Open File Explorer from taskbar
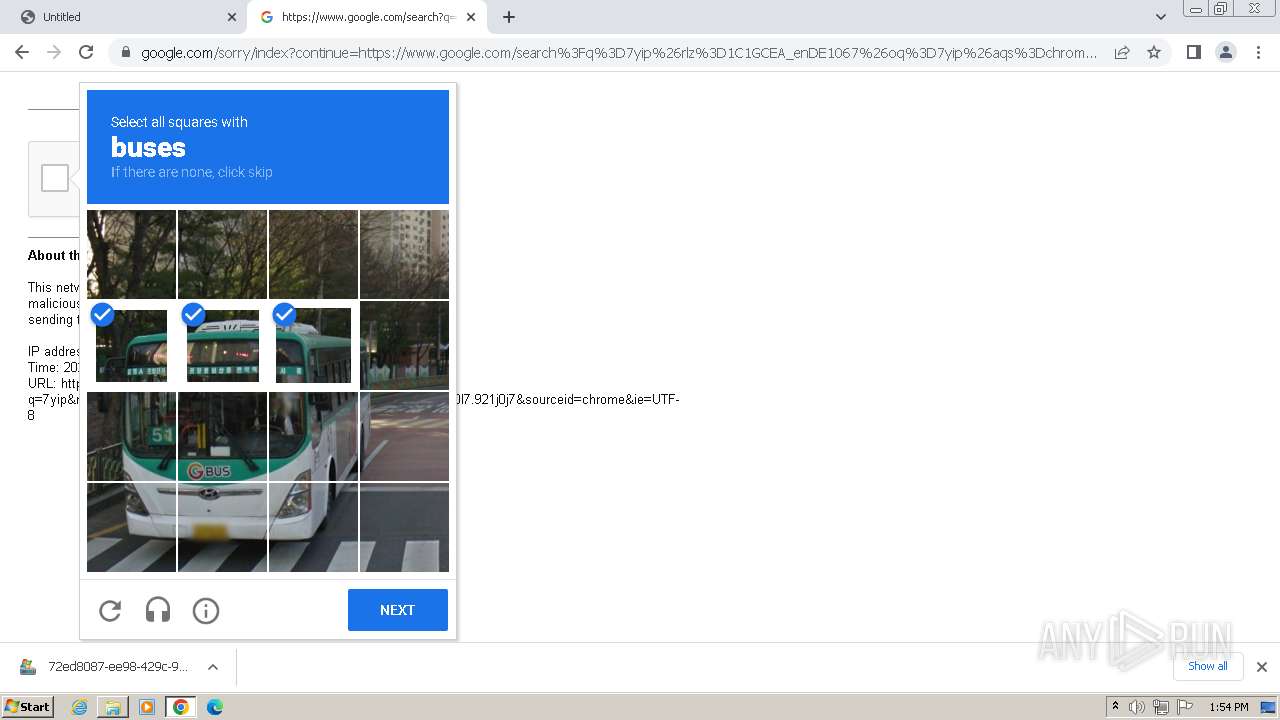This screenshot has height=720, width=1280. [113, 707]
